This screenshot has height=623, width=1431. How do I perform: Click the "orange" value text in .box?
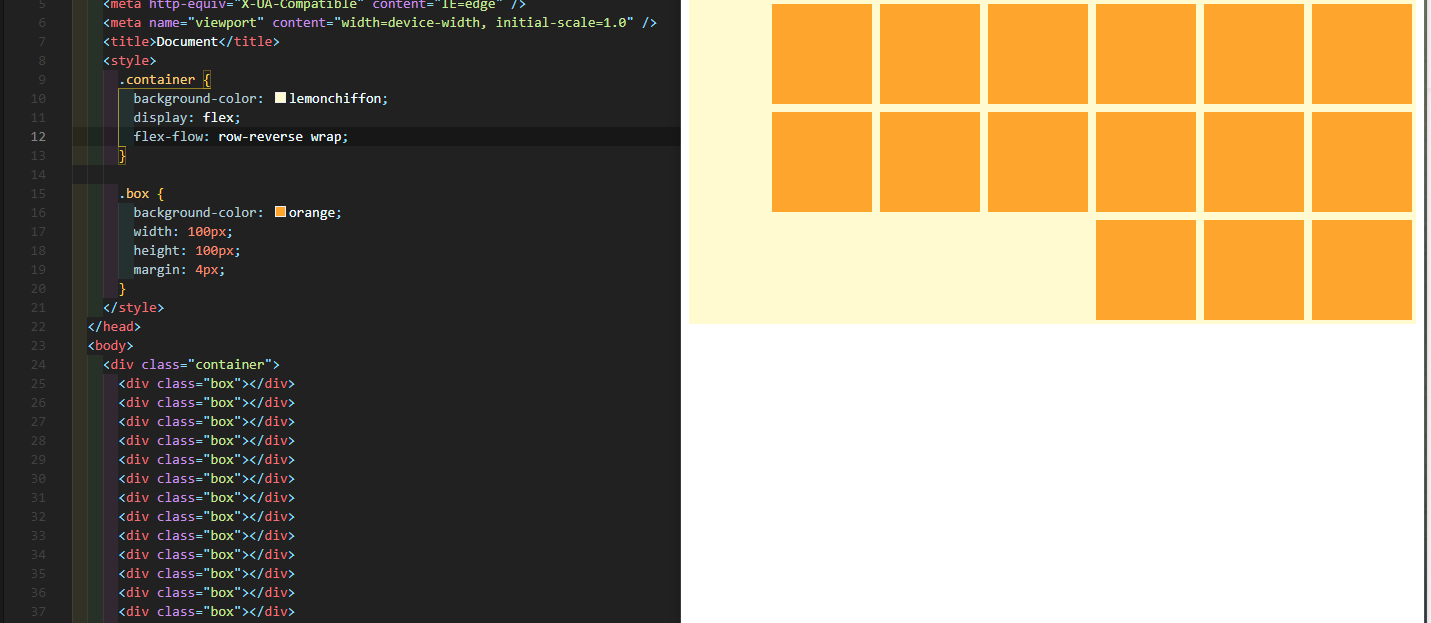(x=311, y=212)
